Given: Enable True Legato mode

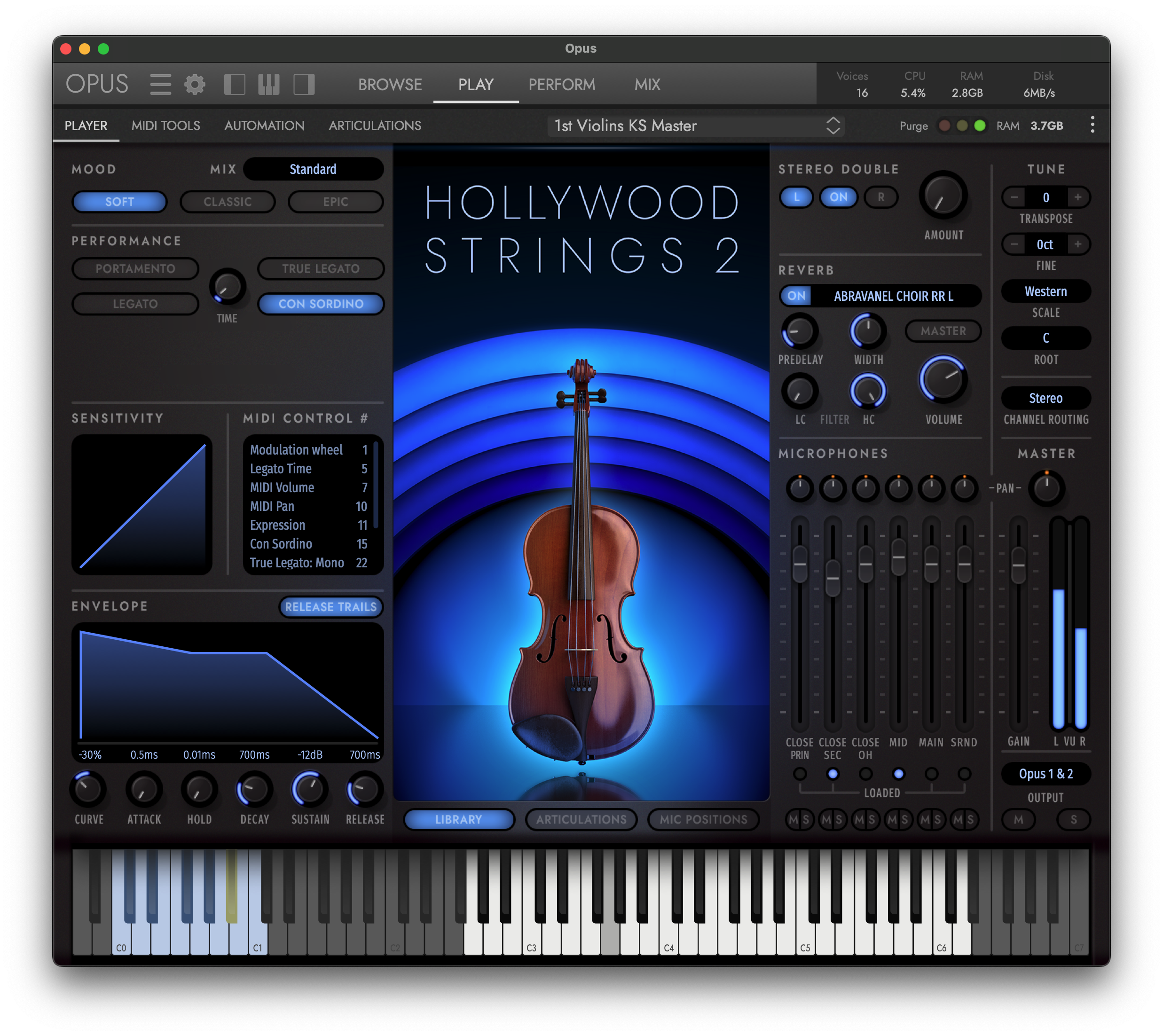Looking at the screenshot, I should point(321,269).
